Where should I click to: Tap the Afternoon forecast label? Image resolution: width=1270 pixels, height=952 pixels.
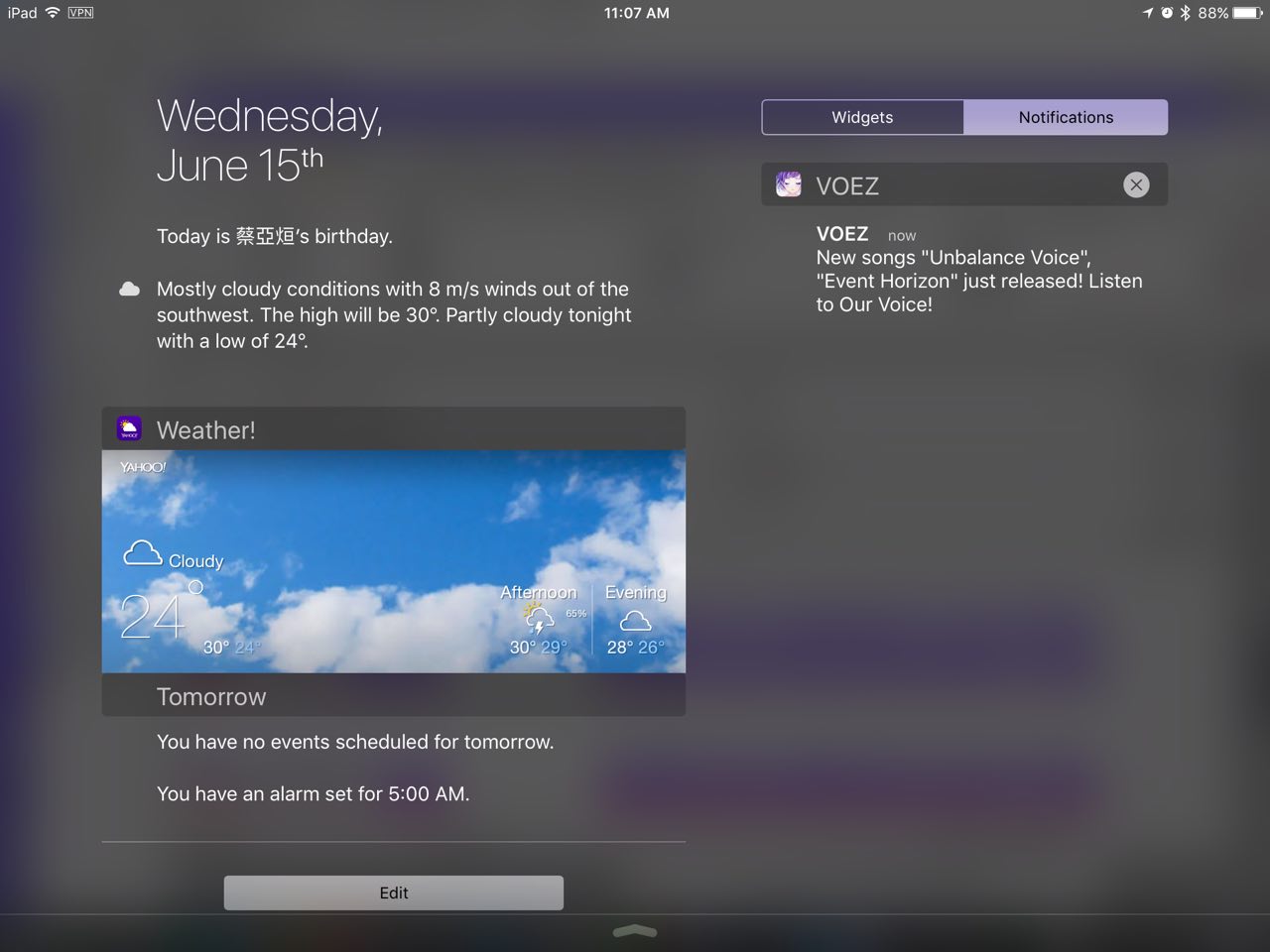point(538,592)
